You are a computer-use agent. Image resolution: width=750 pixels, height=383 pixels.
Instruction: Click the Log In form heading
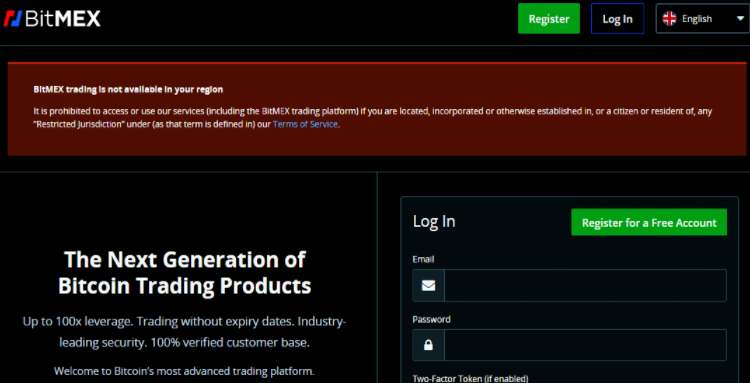(434, 221)
